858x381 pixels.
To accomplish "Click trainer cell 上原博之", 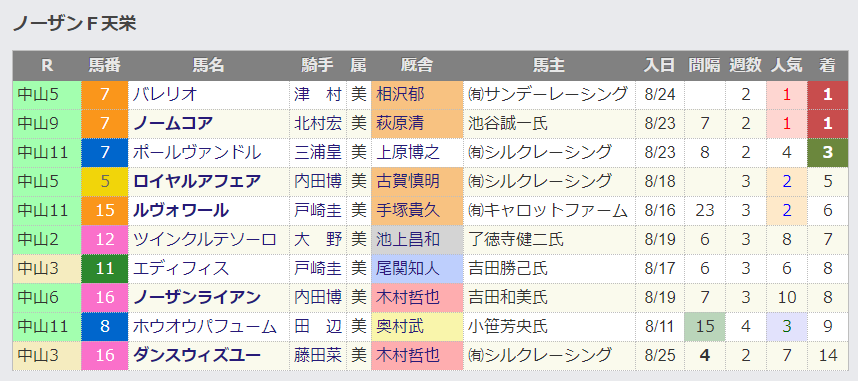I will [417, 153].
